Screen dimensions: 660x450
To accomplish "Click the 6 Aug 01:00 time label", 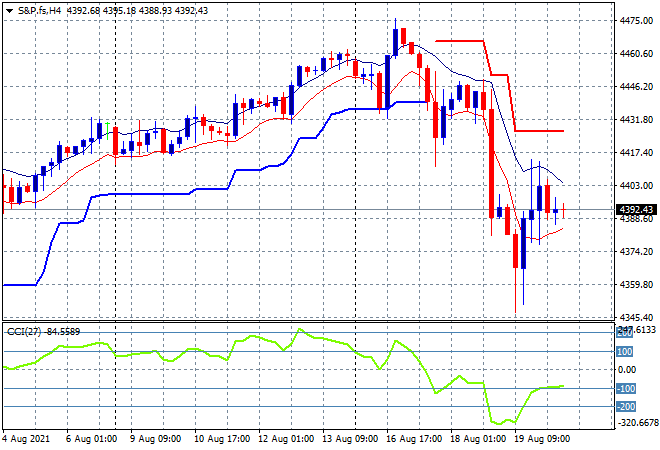I will pyautogui.click(x=91, y=439).
